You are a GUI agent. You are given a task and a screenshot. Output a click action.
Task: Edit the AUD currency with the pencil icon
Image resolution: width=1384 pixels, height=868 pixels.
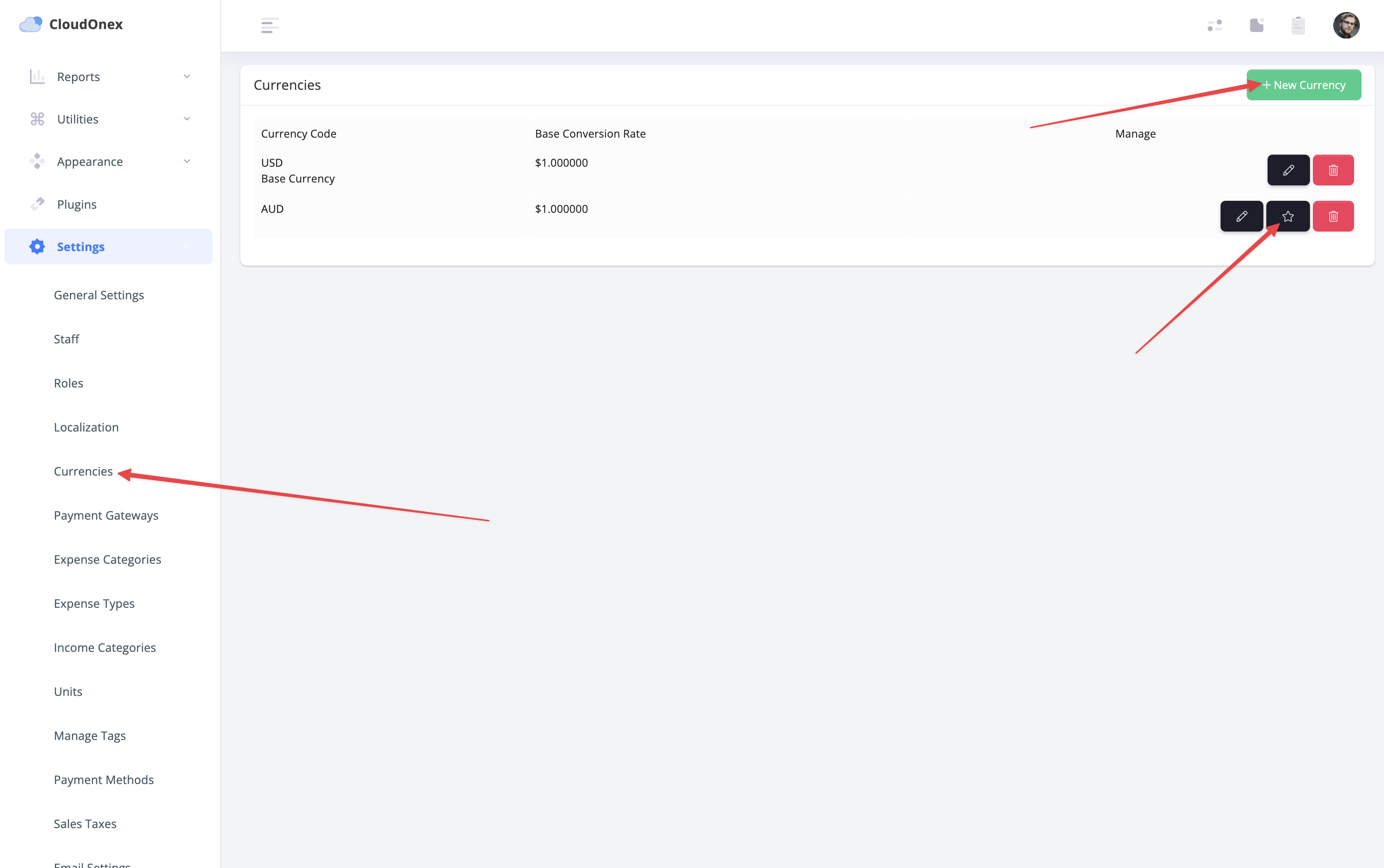pyautogui.click(x=1241, y=217)
